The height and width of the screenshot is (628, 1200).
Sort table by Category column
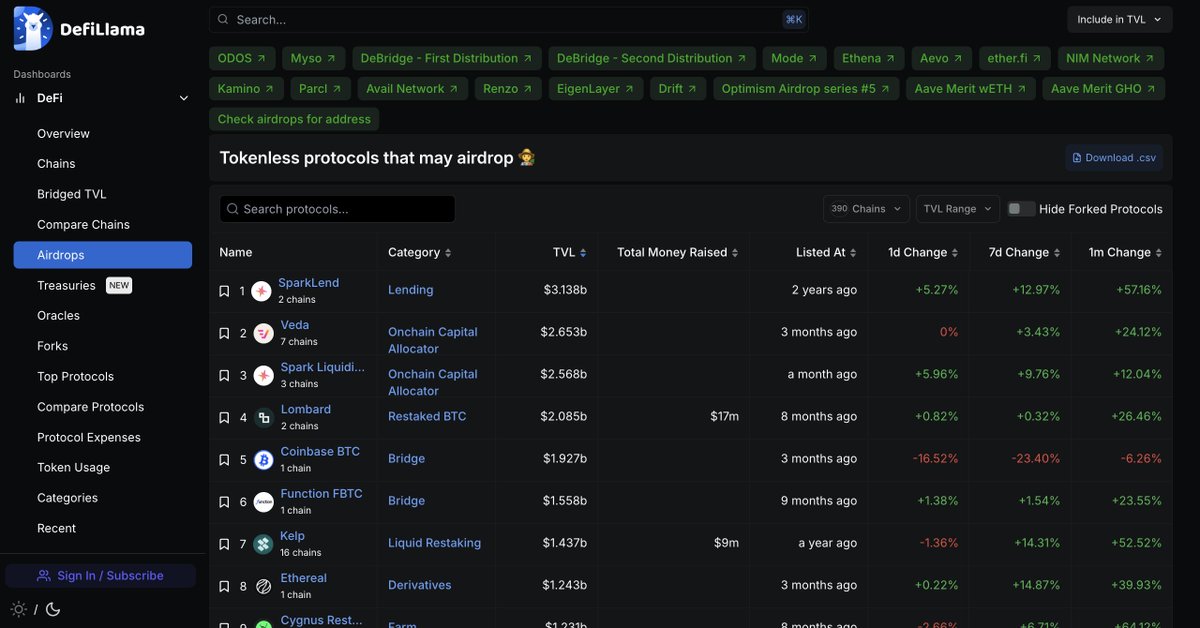pos(420,252)
